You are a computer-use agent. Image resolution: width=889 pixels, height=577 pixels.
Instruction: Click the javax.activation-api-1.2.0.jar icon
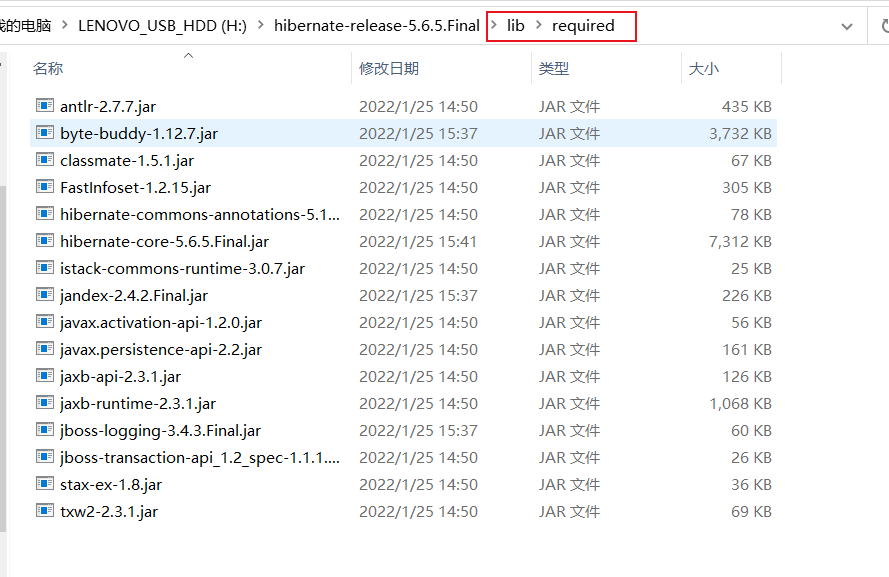click(45, 322)
